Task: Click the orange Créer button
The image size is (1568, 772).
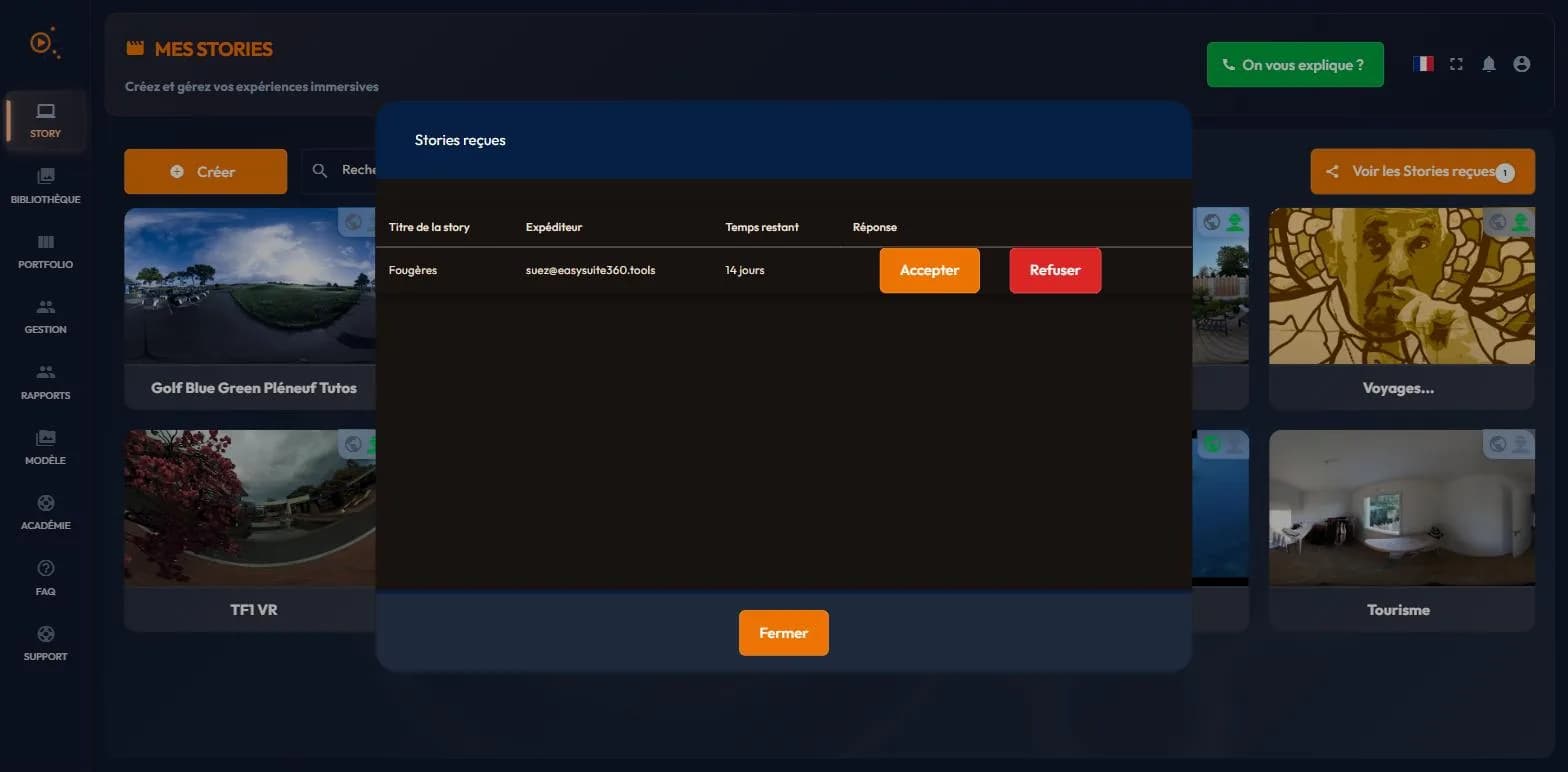Action: pos(205,172)
